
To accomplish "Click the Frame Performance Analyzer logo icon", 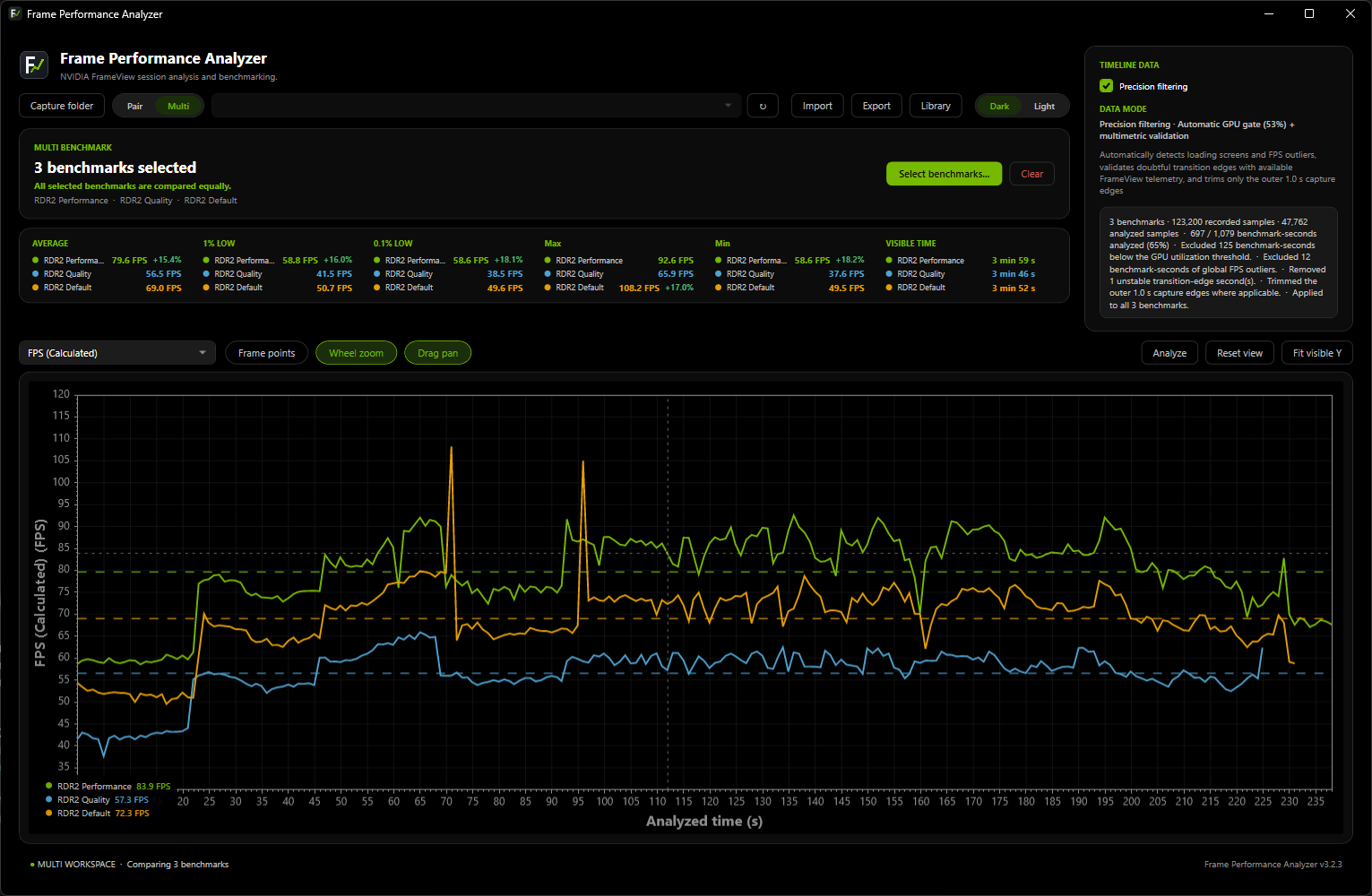I will pos(34,65).
